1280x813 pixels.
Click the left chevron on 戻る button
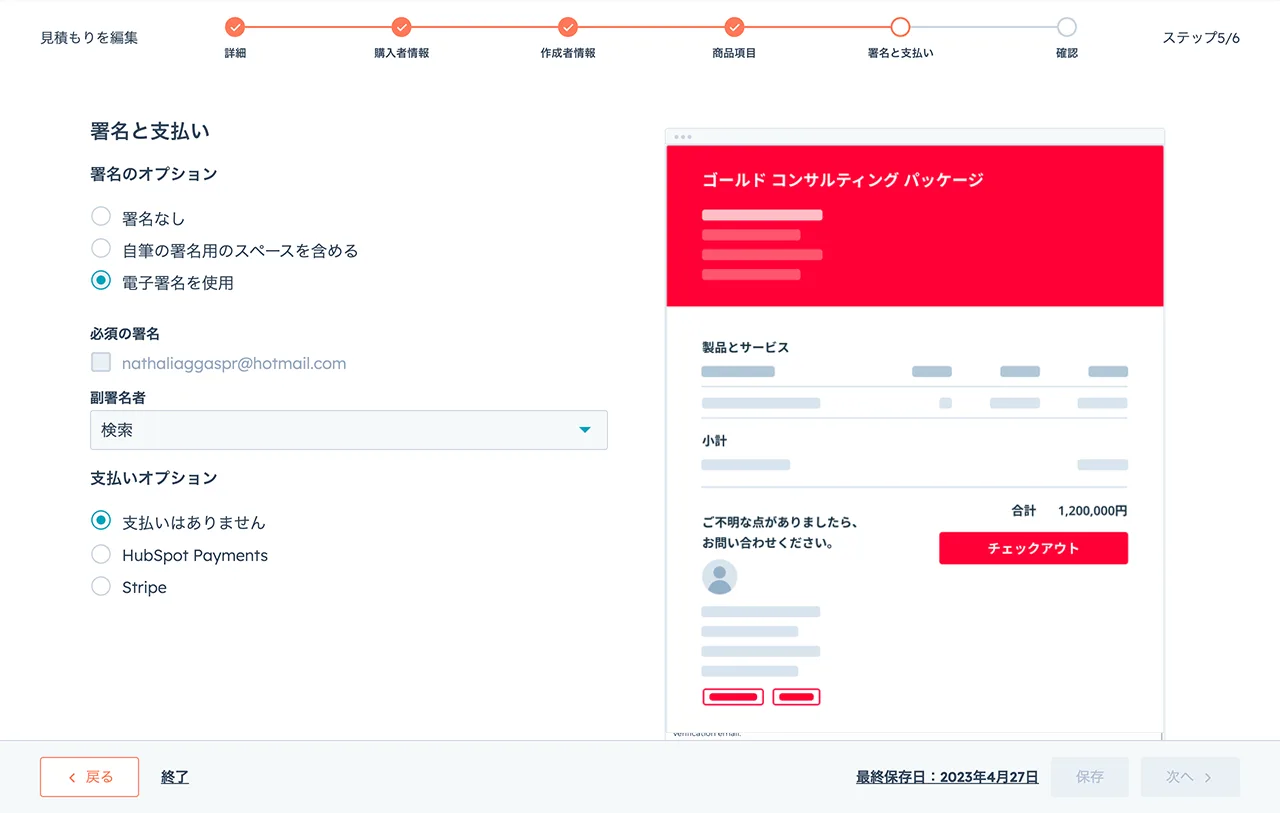tap(71, 777)
